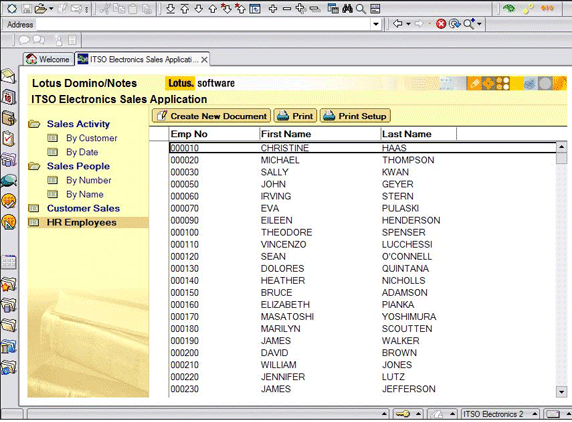Open the dropdown arrow next to Open folder icon
The width and height of the screenshot is (572, 422).
(51, 8)
